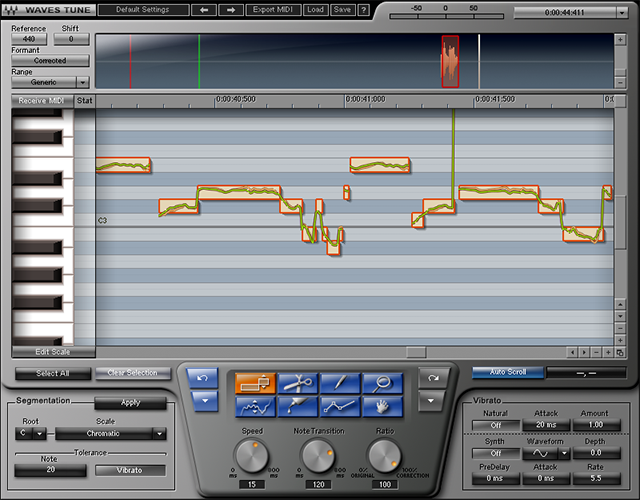
Task: Click the Undo arrow button
Action: [x=202, y=378]
